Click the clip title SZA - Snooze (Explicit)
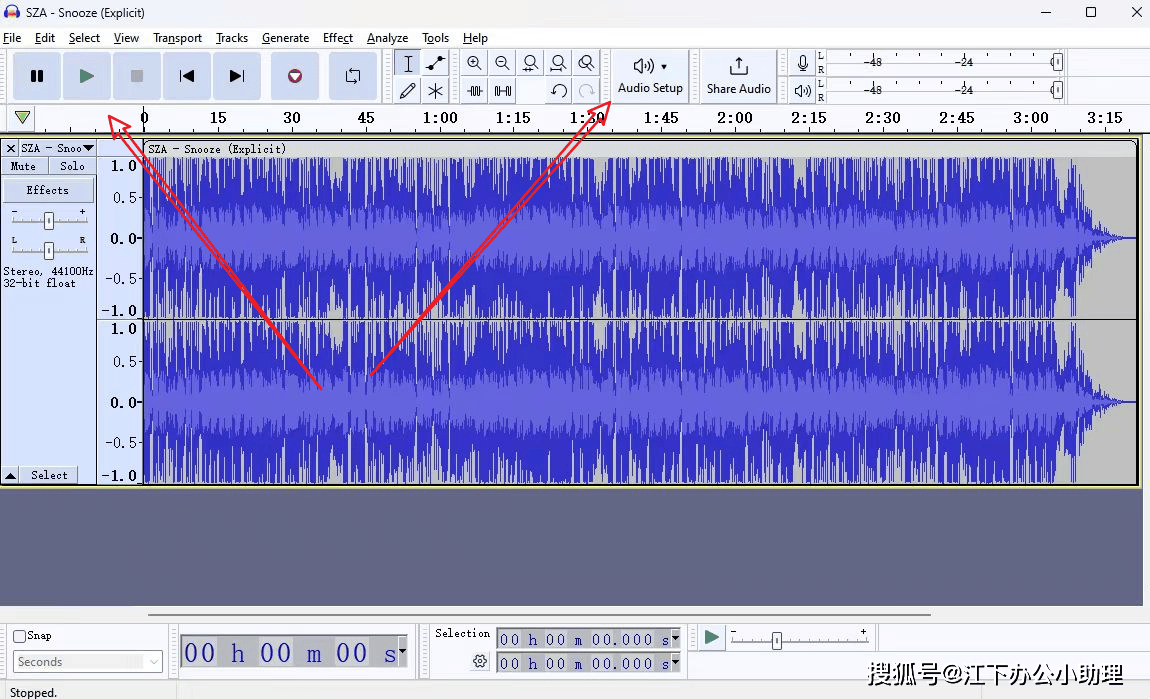The height and width of the screenshot is (699, 1150). 217,149
